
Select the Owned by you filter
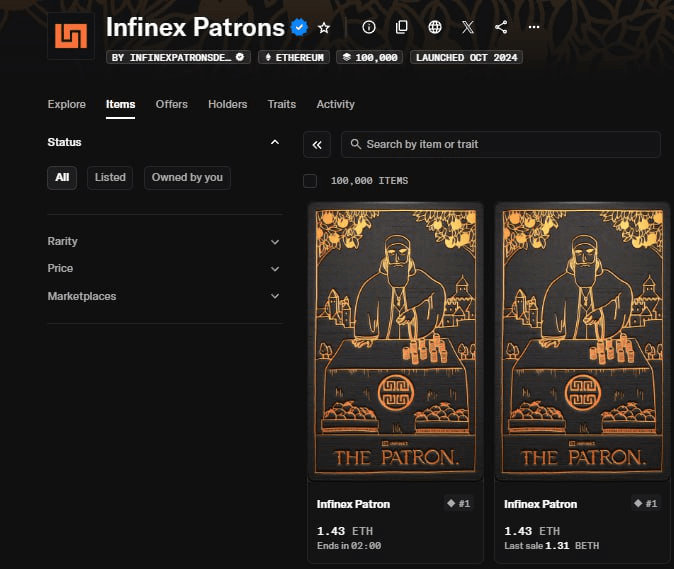click(187, 177)
